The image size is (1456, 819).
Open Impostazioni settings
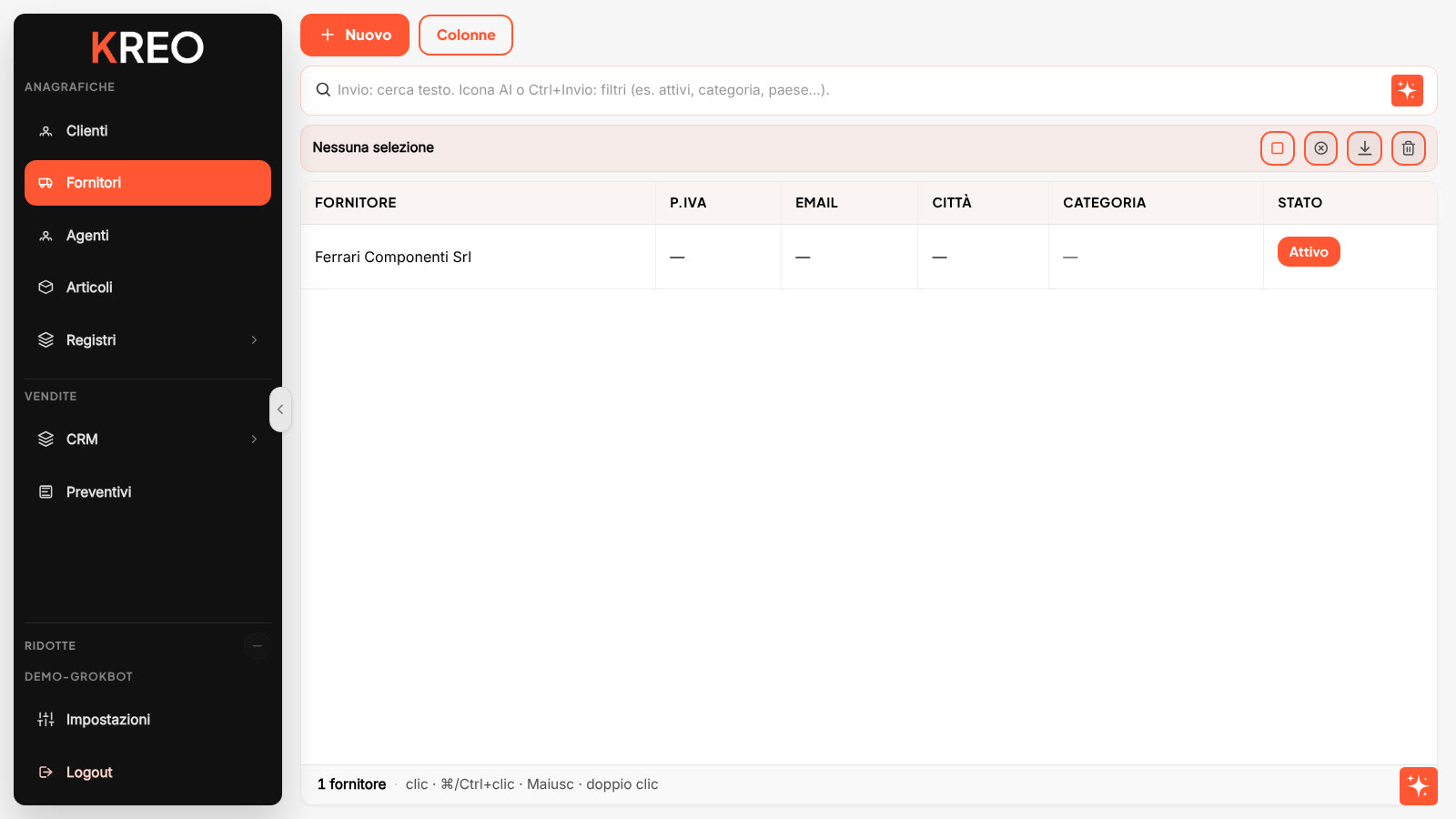pos(147,720)
